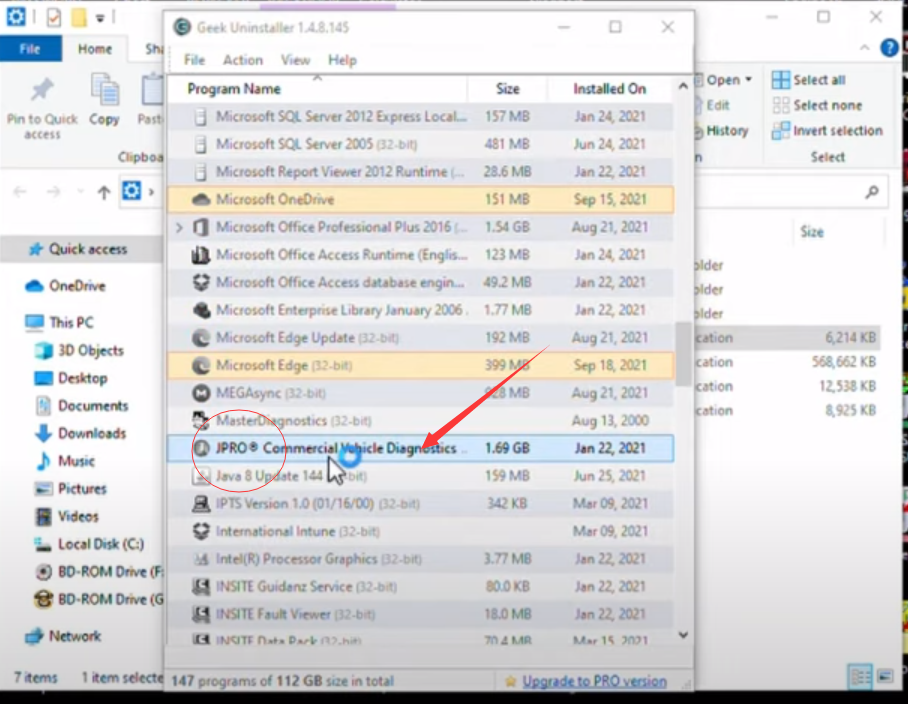This screenshot has height=704, width=908.
Task: Click the Microsoft SQL Server 2005 icon
Action: click(201, 144)
